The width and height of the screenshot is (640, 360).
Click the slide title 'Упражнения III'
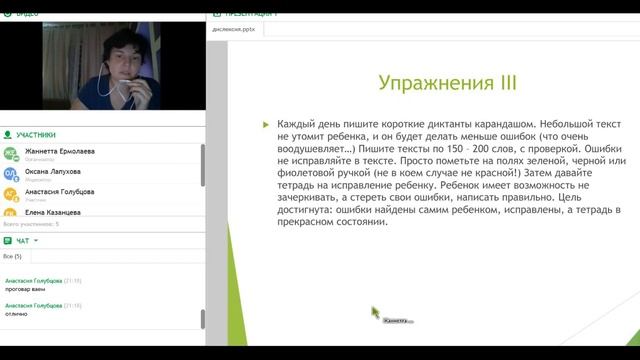click(x=447, y=83)
